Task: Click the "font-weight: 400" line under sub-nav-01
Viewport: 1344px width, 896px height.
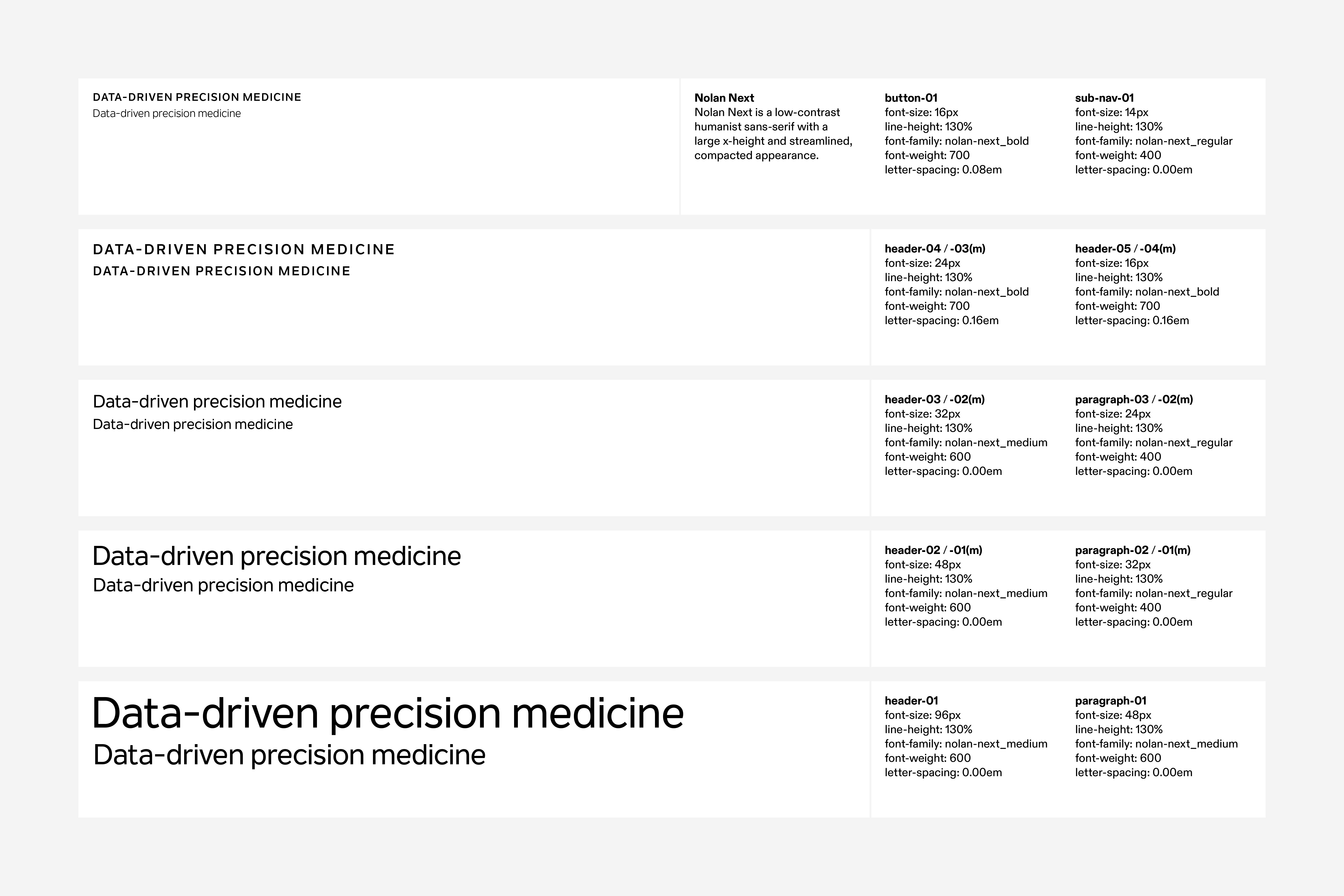Action: click(x=1118, y=155)
